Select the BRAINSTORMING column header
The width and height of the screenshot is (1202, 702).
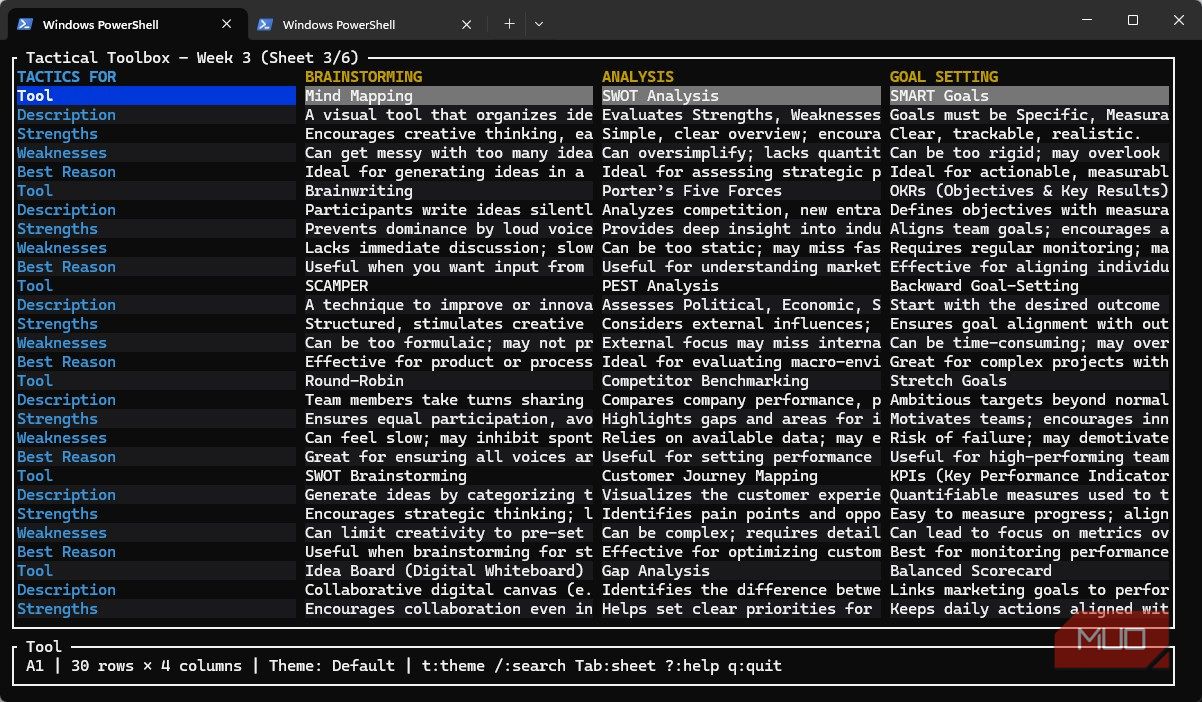pos(364,77)
